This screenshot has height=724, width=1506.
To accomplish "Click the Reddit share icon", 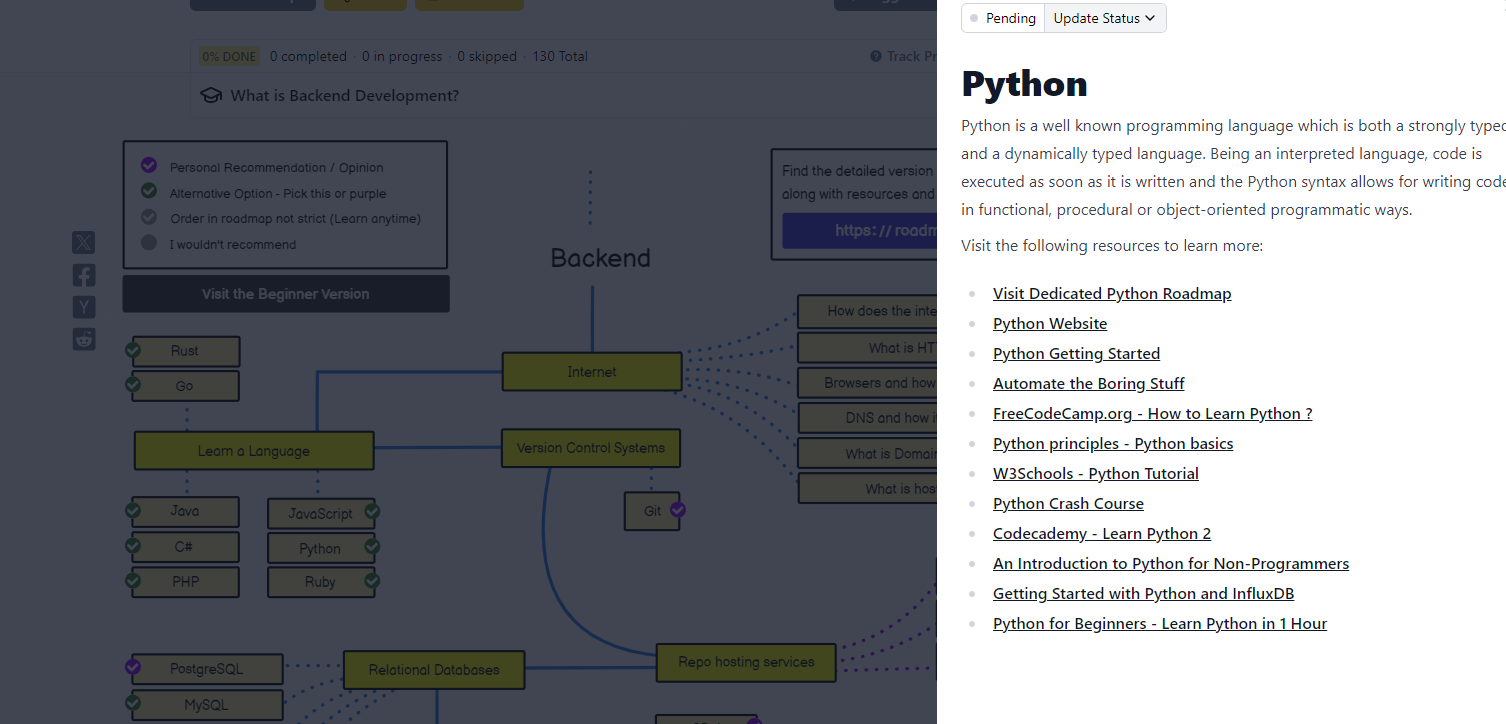I will pos(84,339).
